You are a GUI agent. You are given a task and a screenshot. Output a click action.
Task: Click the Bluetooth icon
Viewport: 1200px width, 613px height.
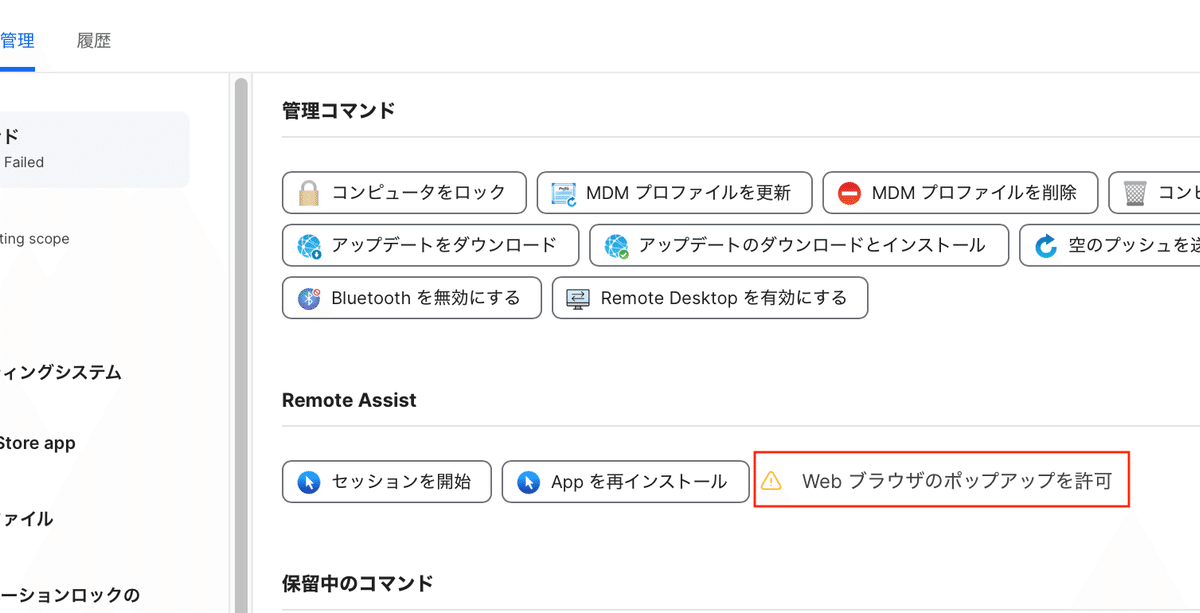point(309,298)
